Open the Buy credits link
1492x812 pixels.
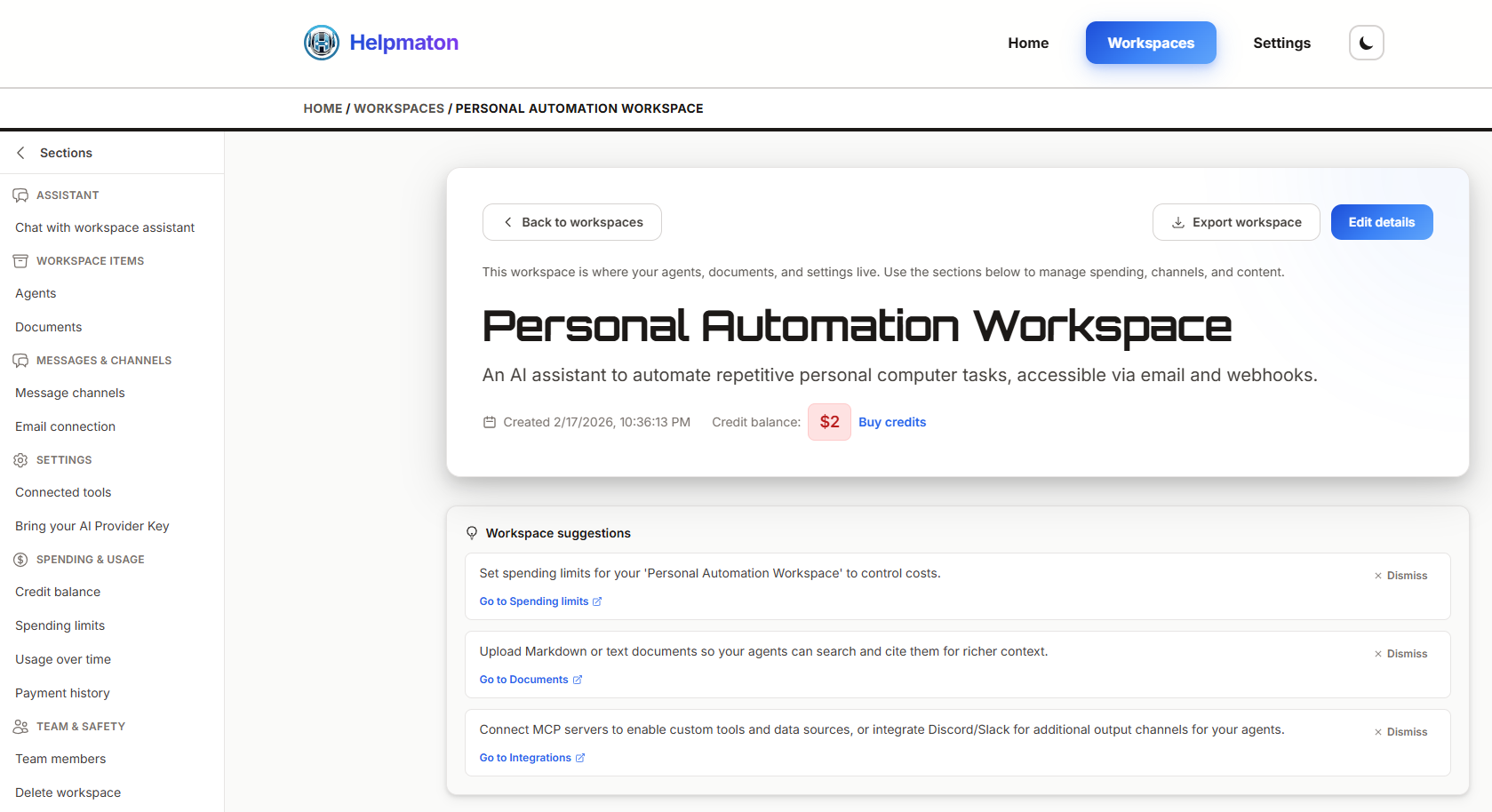(892, 422)
